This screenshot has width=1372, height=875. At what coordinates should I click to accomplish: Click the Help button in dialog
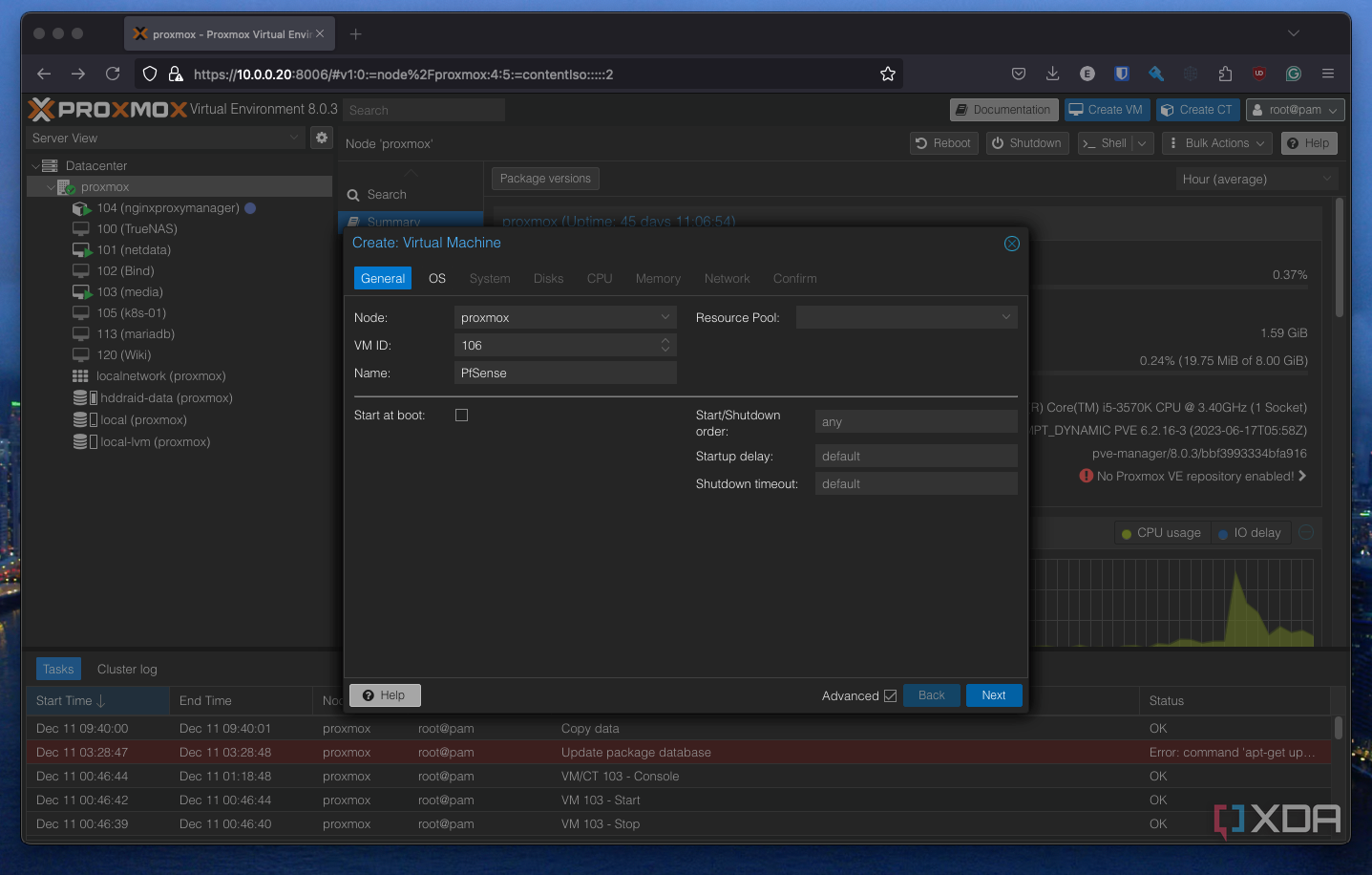(385, 695)
